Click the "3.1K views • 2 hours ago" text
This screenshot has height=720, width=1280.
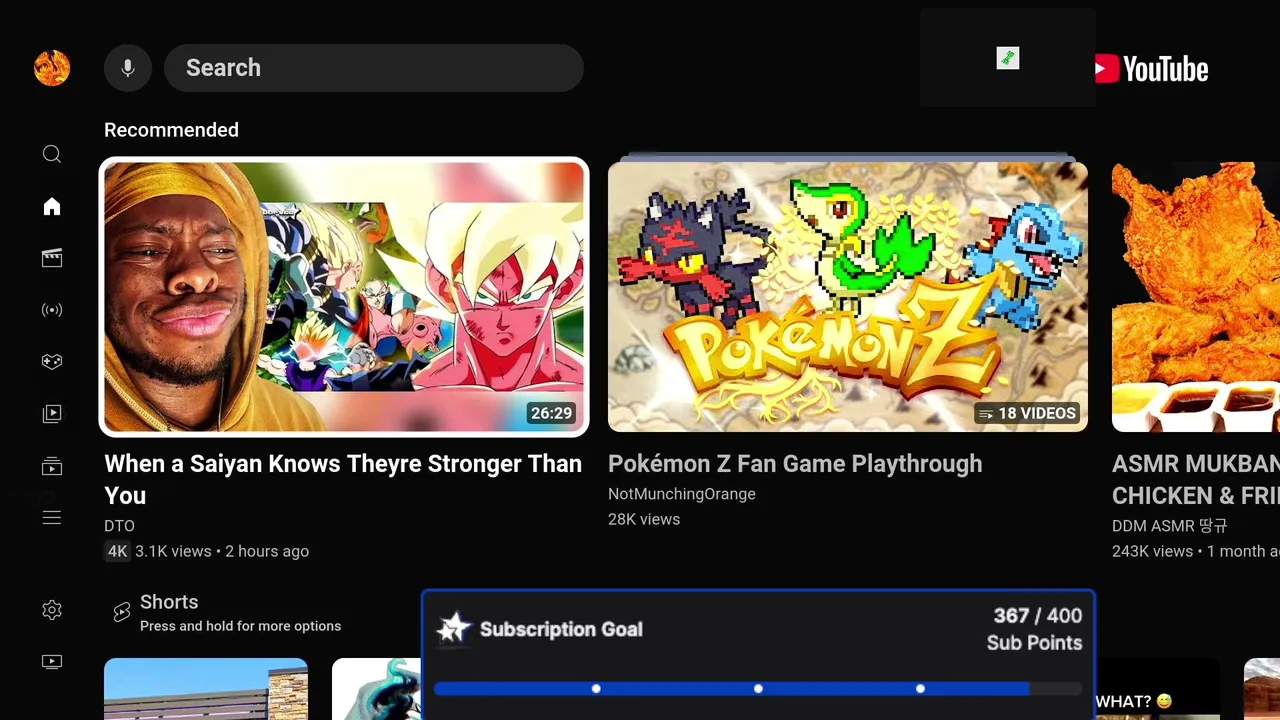(222, 551)
